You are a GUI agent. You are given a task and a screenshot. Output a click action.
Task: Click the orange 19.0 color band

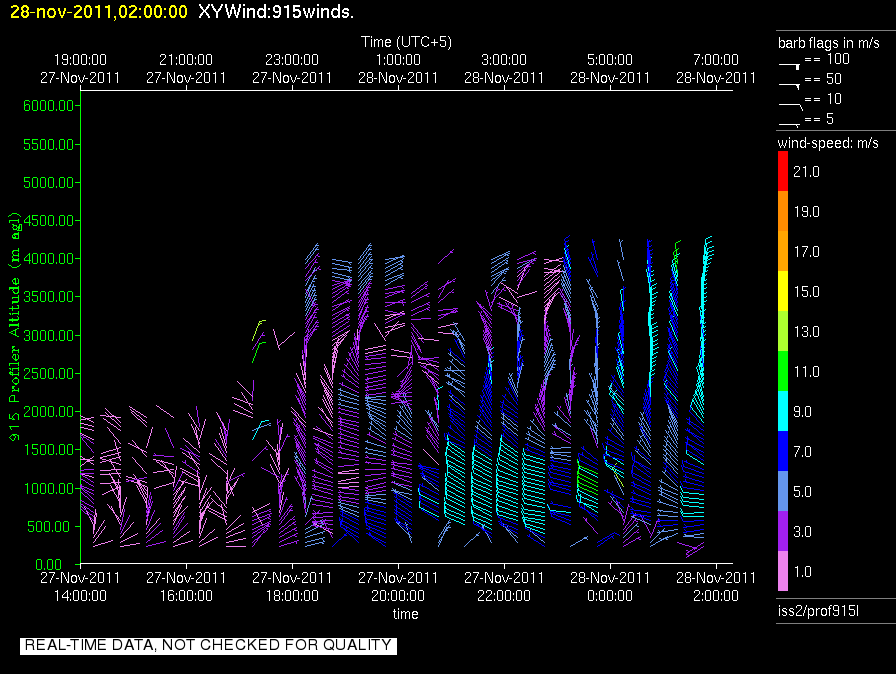click(782, 211)
